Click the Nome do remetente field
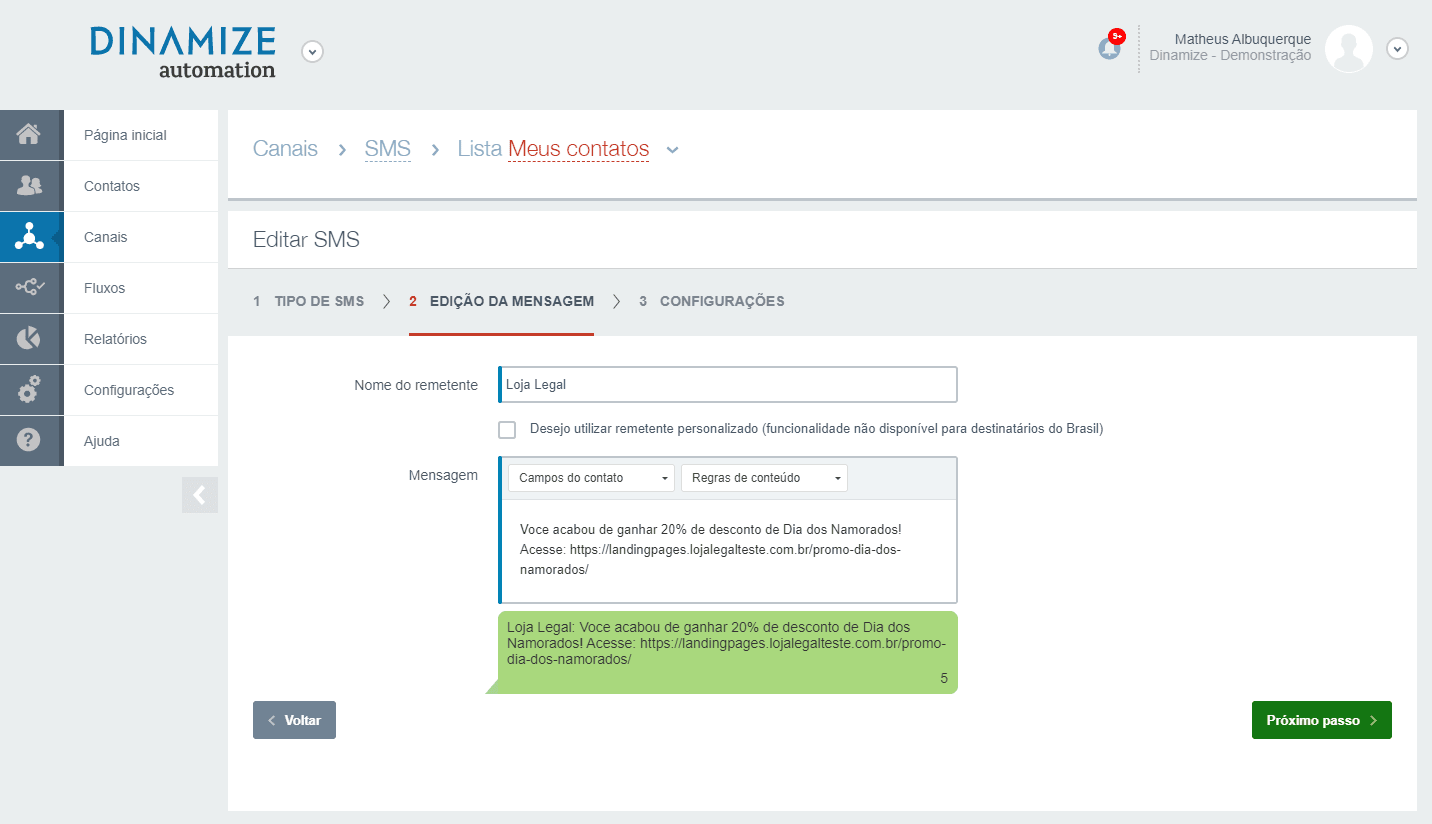This screenshot has width=1432, height=824. click(x=728, y=384)
